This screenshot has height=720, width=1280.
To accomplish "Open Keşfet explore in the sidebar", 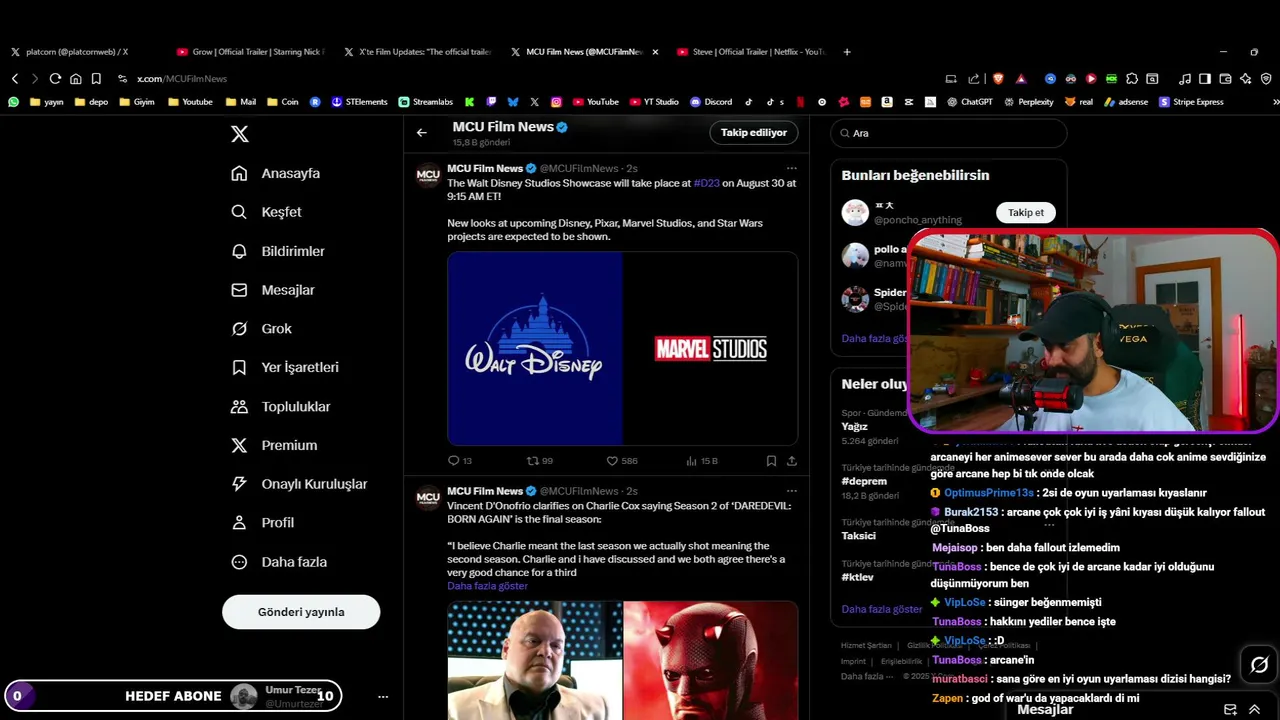I will click(x=266, y=212).
